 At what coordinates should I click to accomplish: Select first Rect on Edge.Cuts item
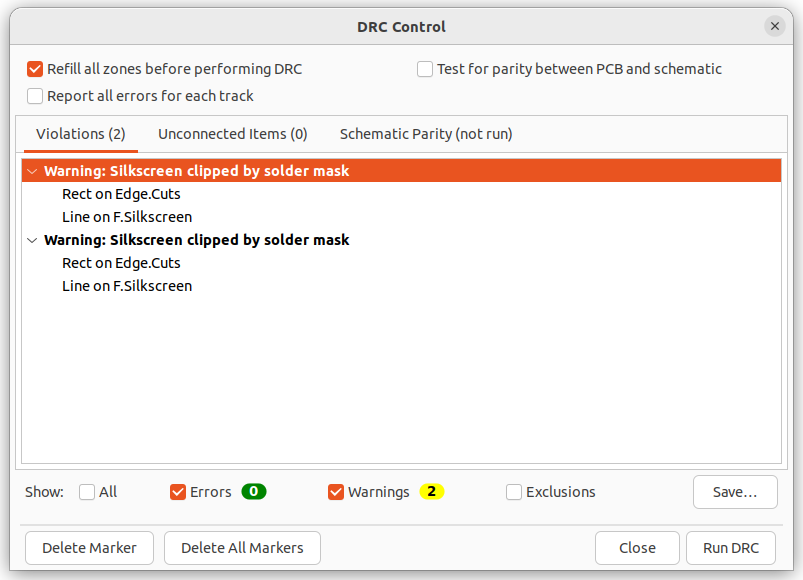(x=121, y=194)
